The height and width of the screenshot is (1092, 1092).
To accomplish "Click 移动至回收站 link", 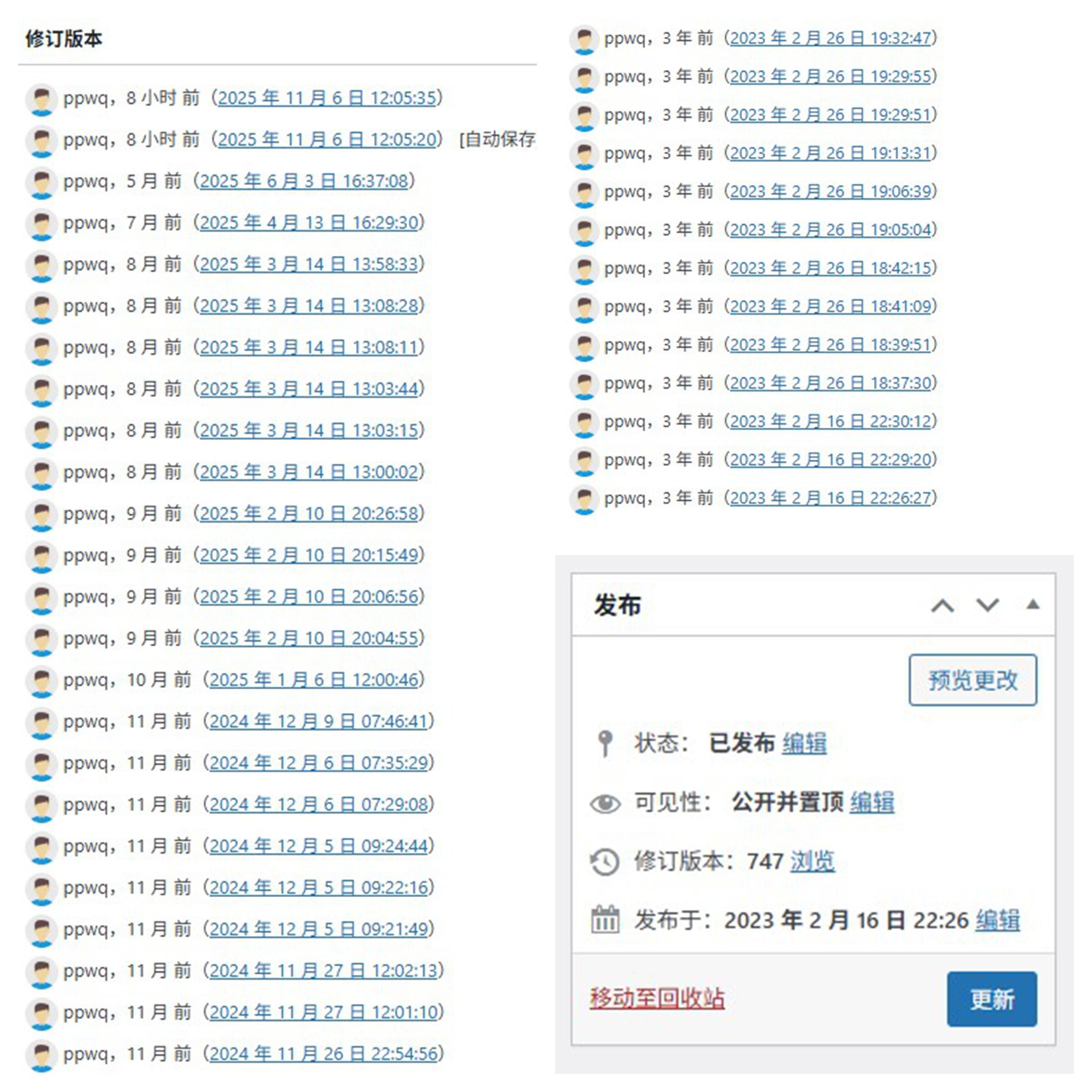I will 657,999.
